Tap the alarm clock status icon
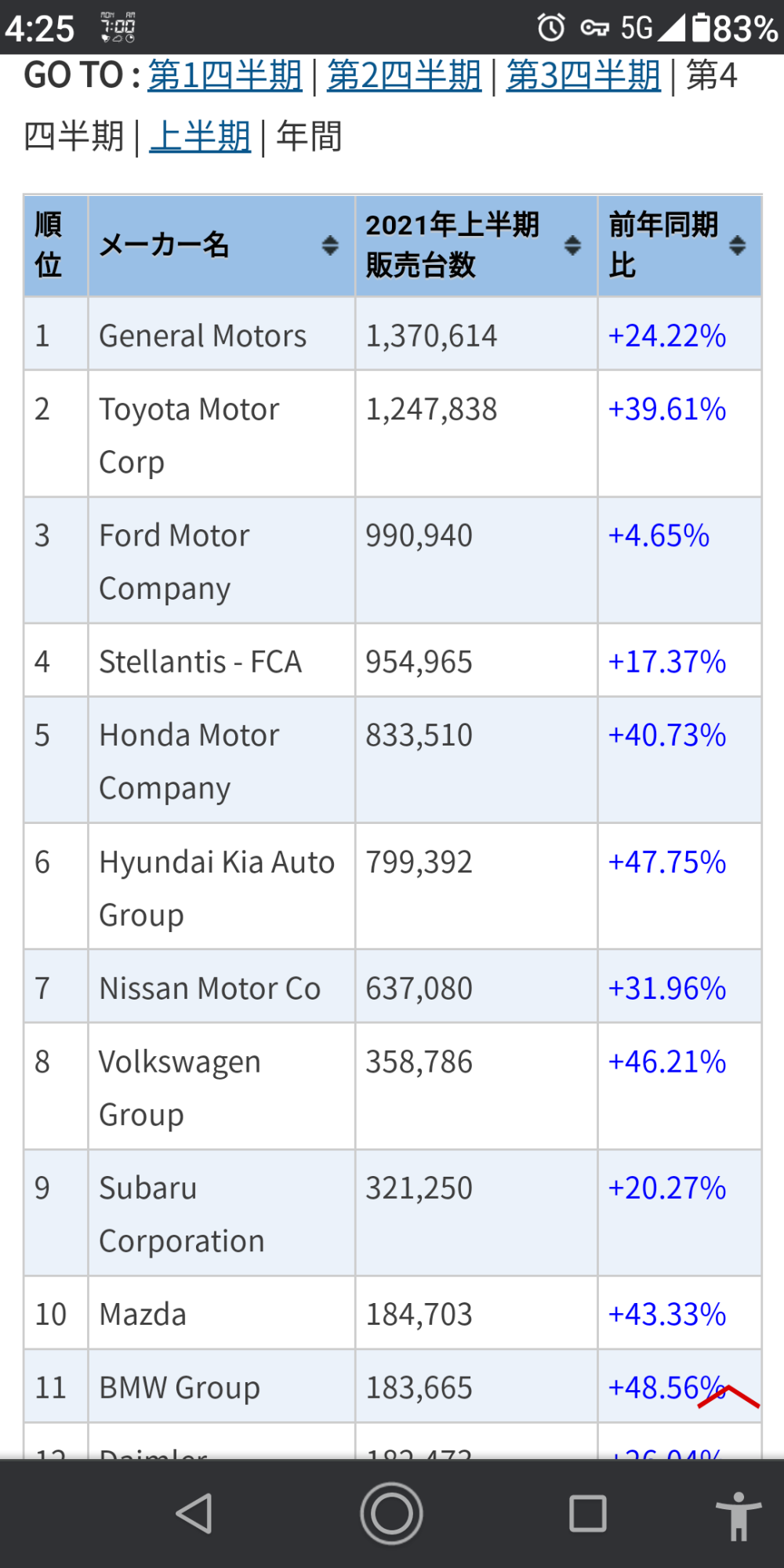Image resolution: width=784 pixels, height=1568 pixels. coord(551,27)
